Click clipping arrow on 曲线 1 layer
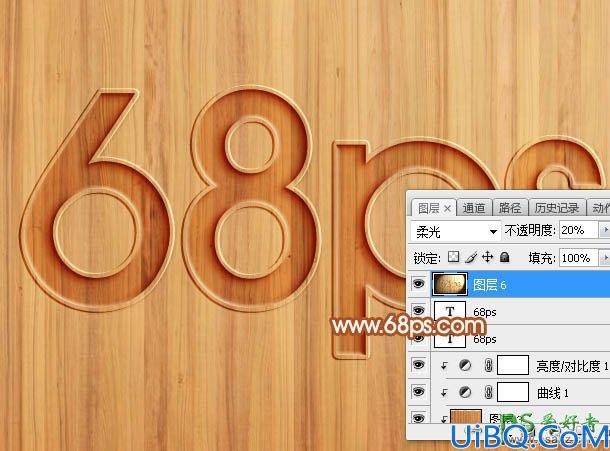610x451 pixels. click(x=444, y=393)
